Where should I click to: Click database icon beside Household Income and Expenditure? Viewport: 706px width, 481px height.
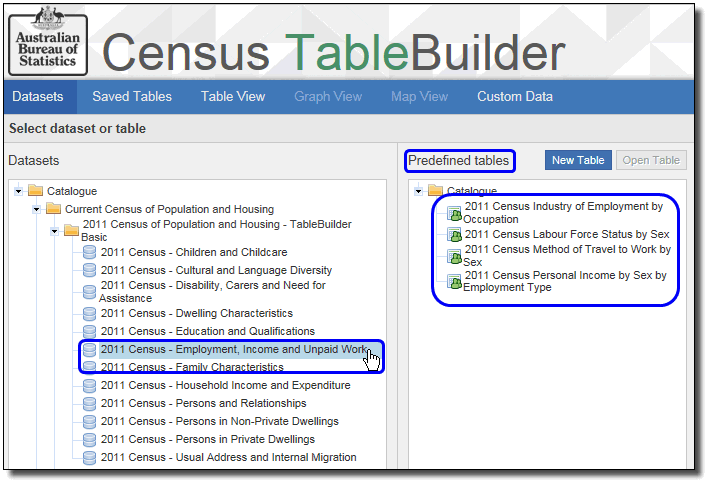pyautogui.click(x=90, y=385)
